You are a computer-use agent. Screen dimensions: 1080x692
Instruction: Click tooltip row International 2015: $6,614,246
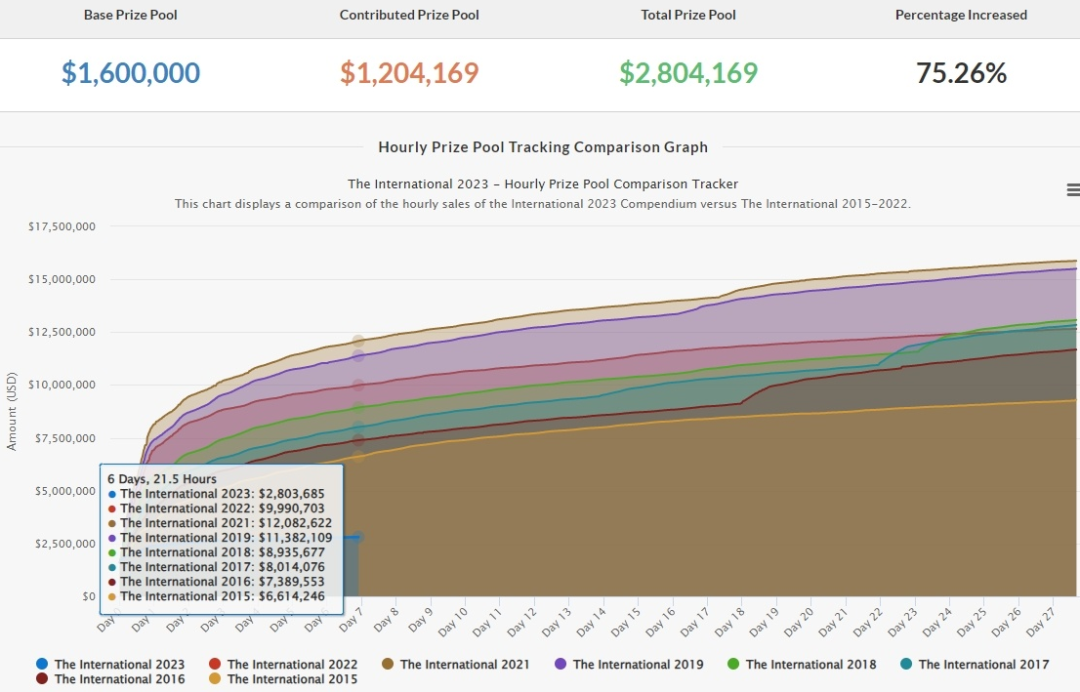pos(216,596)
